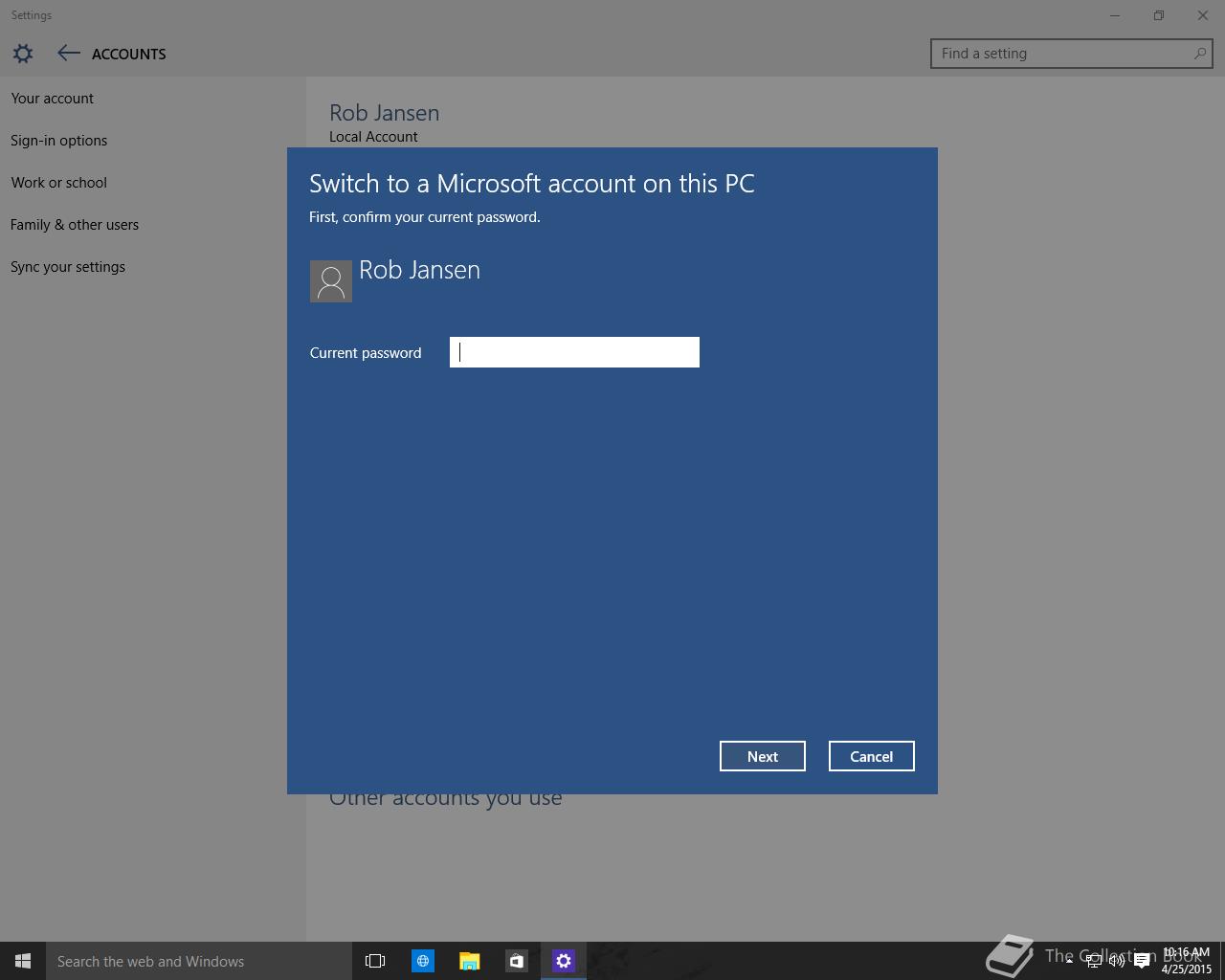Click the 'Current password' label
The height and width of the screenshot is (980, 1225).
(366, 353)
